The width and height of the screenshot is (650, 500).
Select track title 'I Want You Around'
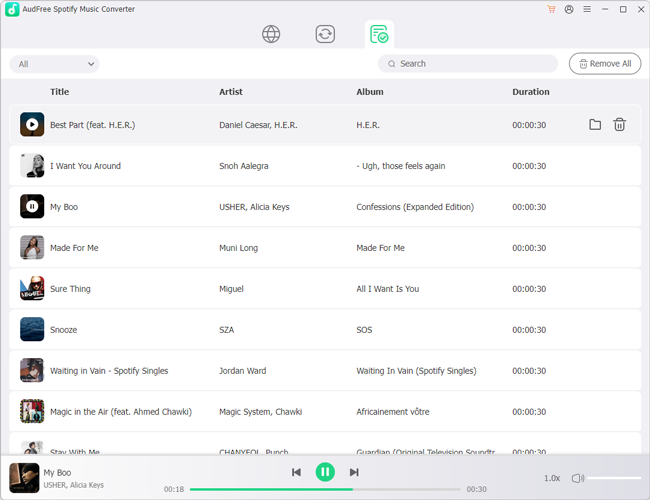85,166
